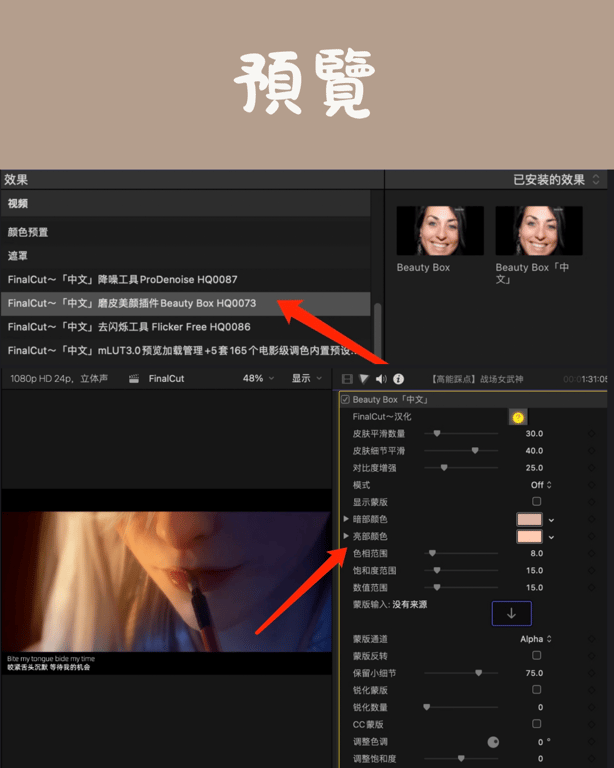This screenshot has width=614, height=768.
Task: Click the 数值范围 keyframe diamond
Action: 591,587
